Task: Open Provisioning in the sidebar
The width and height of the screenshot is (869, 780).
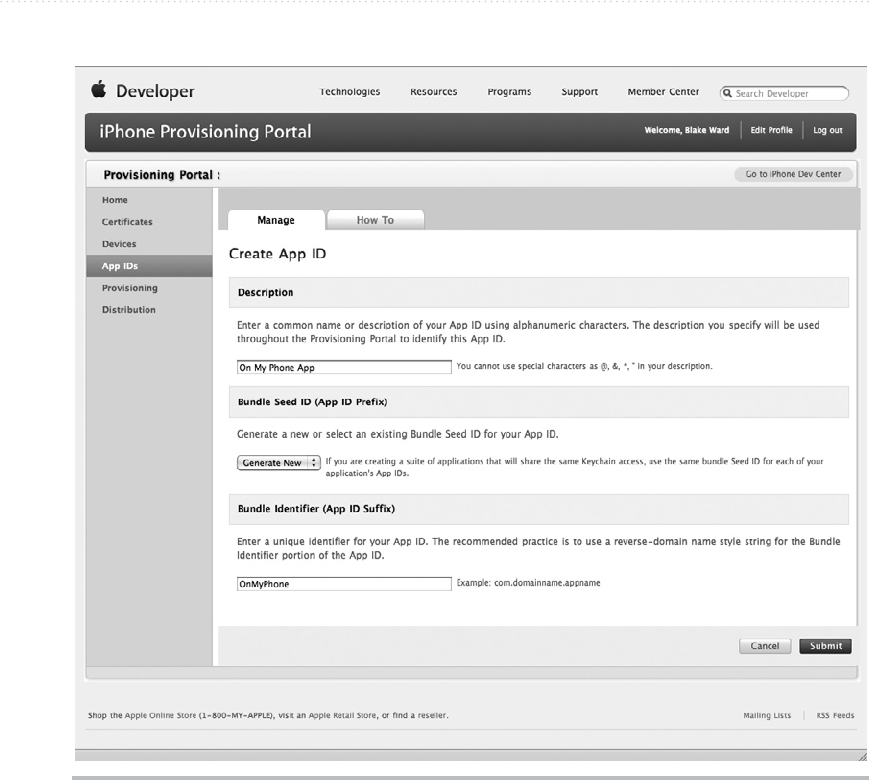Action: (130, 288)
